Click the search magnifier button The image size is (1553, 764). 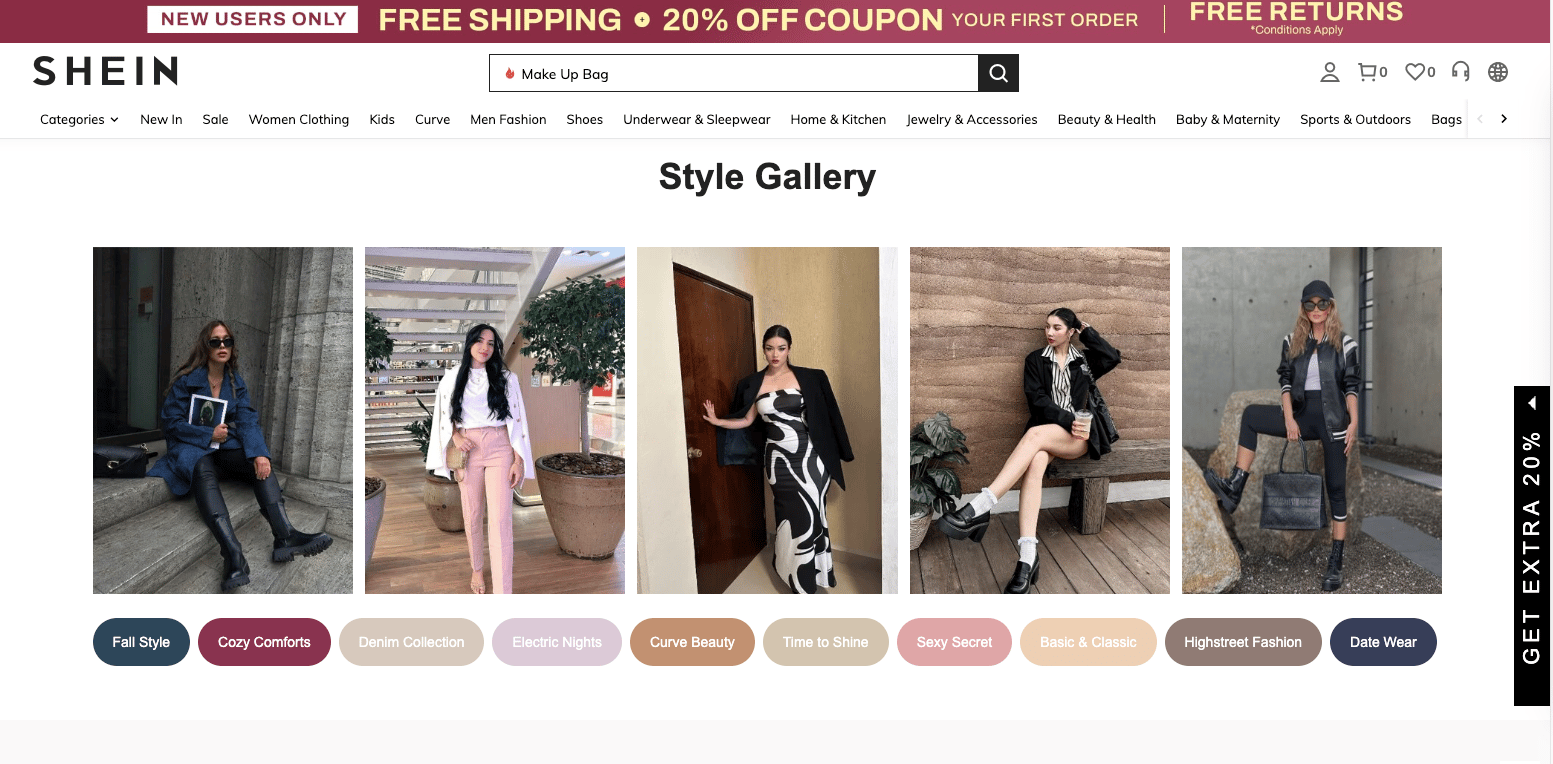(x=998, y=73)
